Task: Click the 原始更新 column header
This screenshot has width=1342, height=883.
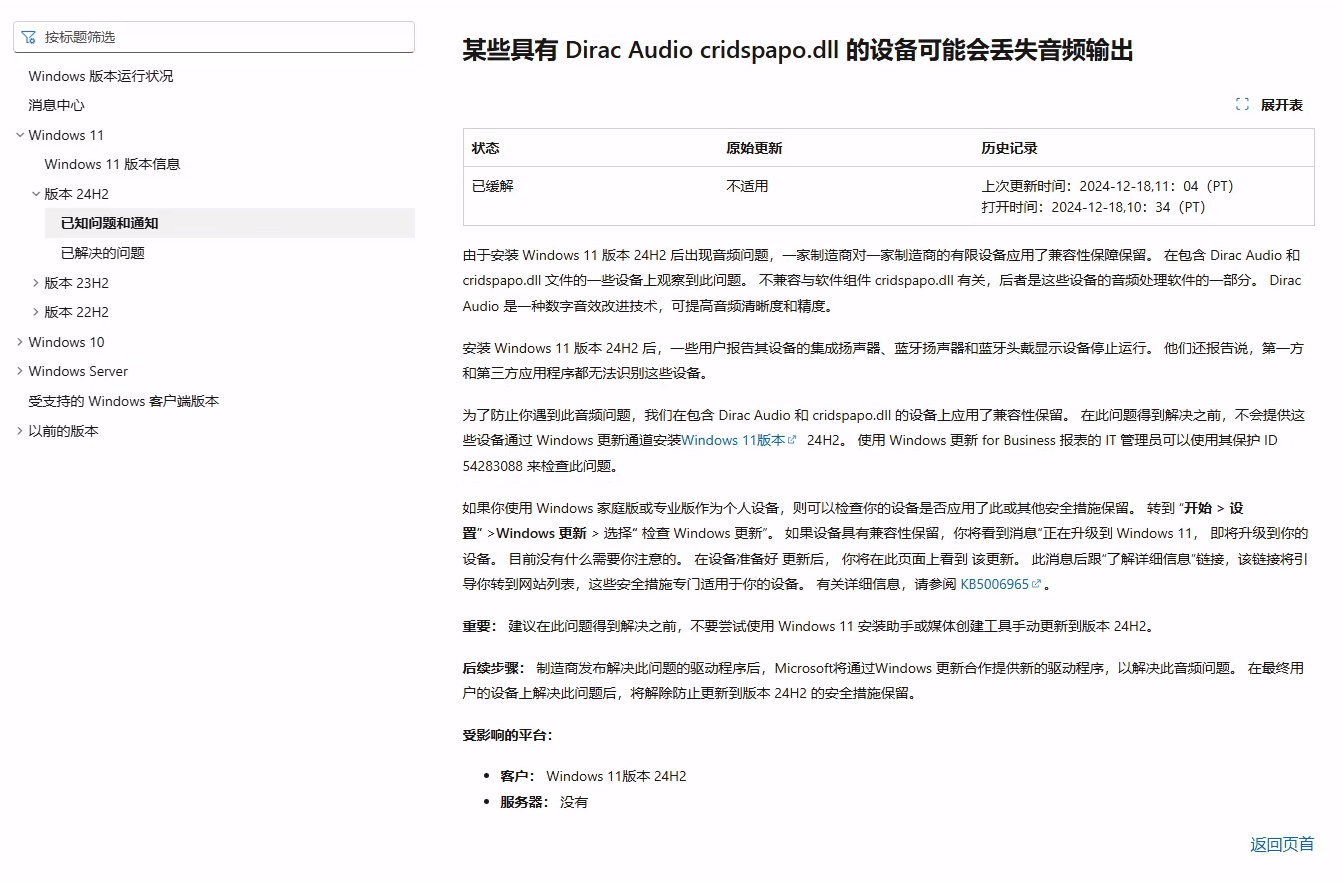Action: 754,148
